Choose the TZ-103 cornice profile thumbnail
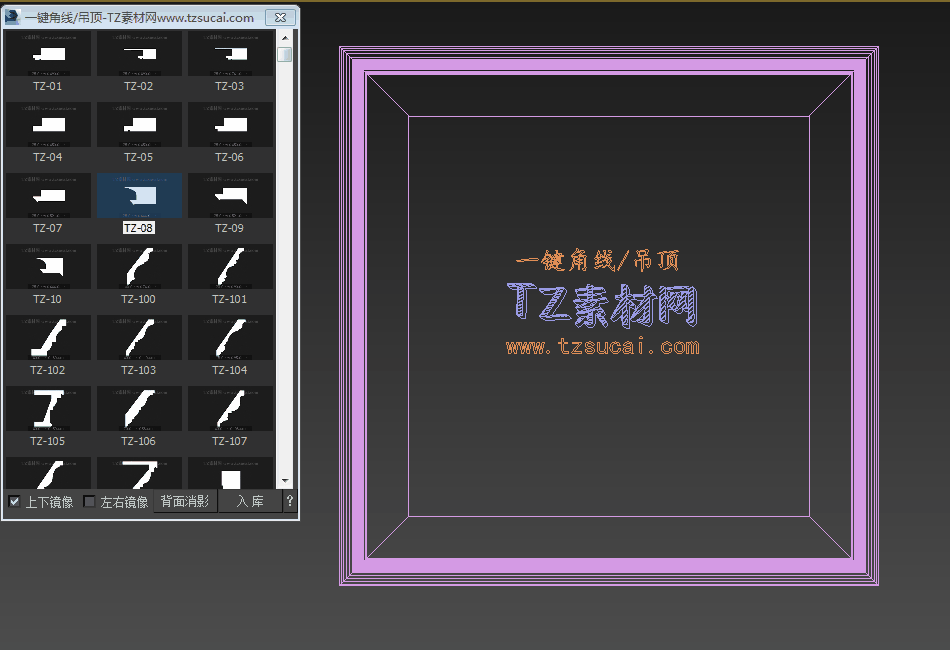 (139, 337)
